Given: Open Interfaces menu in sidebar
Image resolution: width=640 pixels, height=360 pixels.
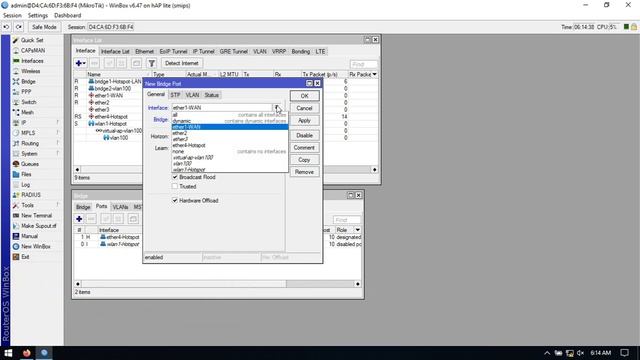Looking at the screenshot, I should 32,61.
